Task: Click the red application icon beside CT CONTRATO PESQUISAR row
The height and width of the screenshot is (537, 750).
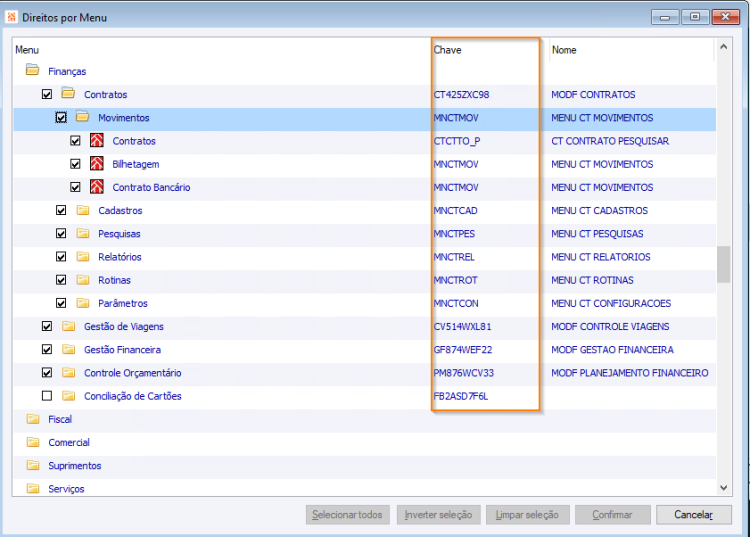Action: [97, 141]
